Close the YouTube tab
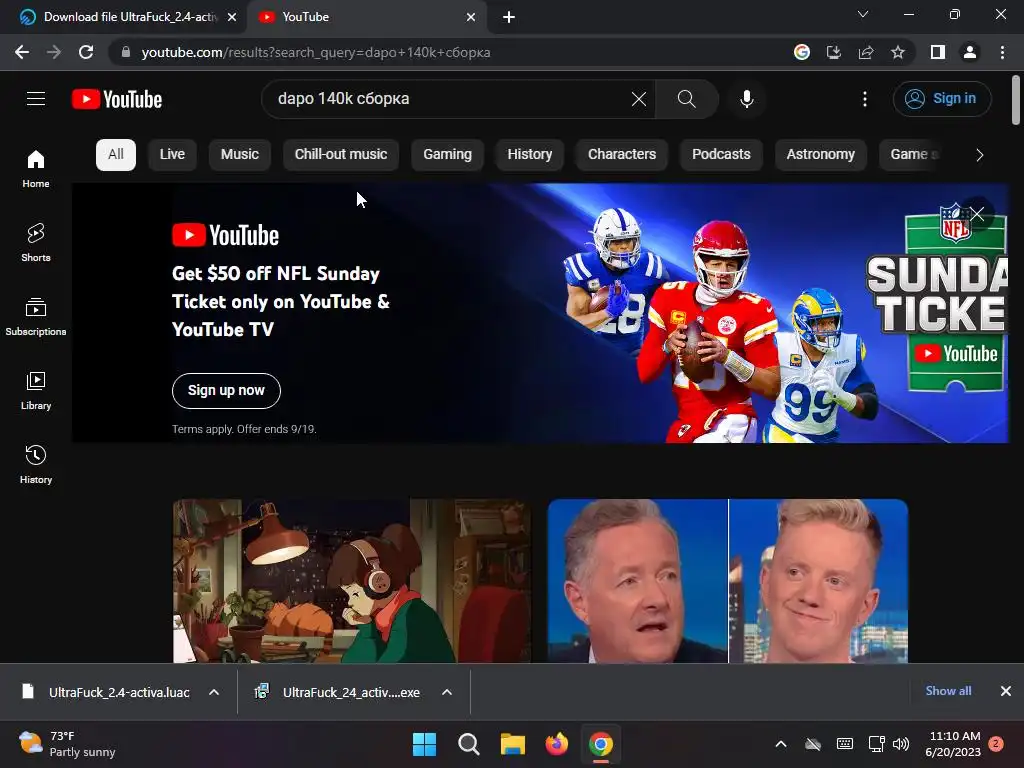 tap(471, 17)
